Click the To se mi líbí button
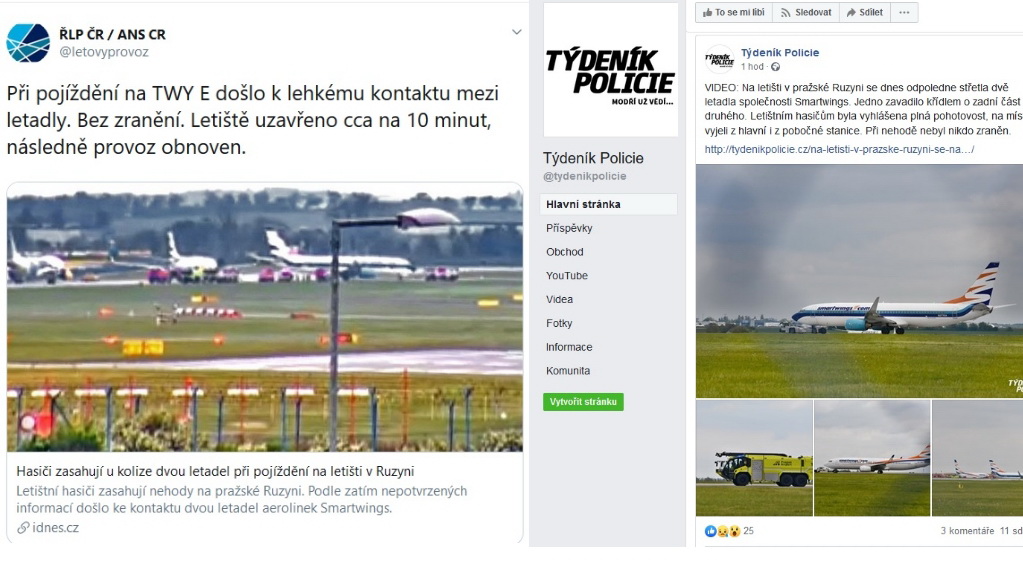The height and width of the screenshot is (568, 1023). pyautogui.click(x=734, y=12)
